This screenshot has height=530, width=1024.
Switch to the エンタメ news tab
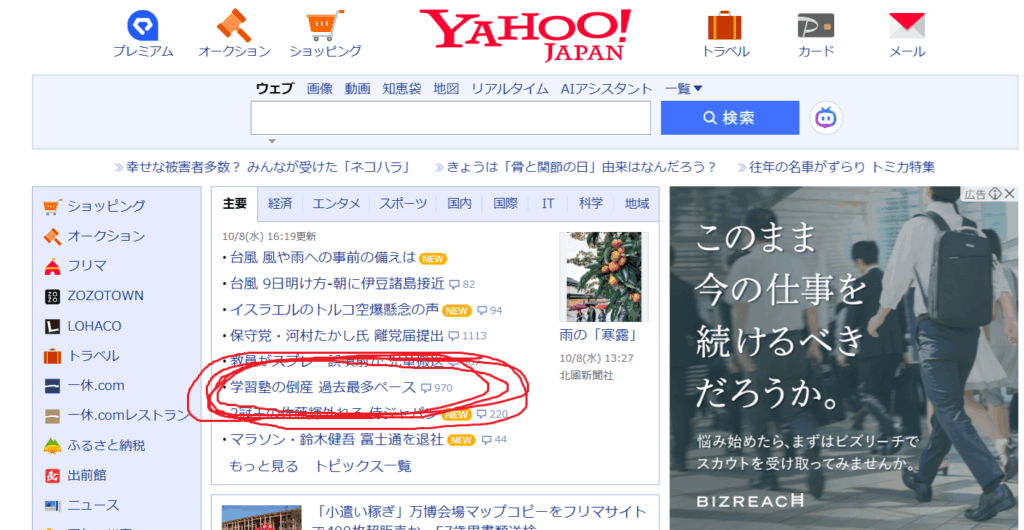pos(336,204)
